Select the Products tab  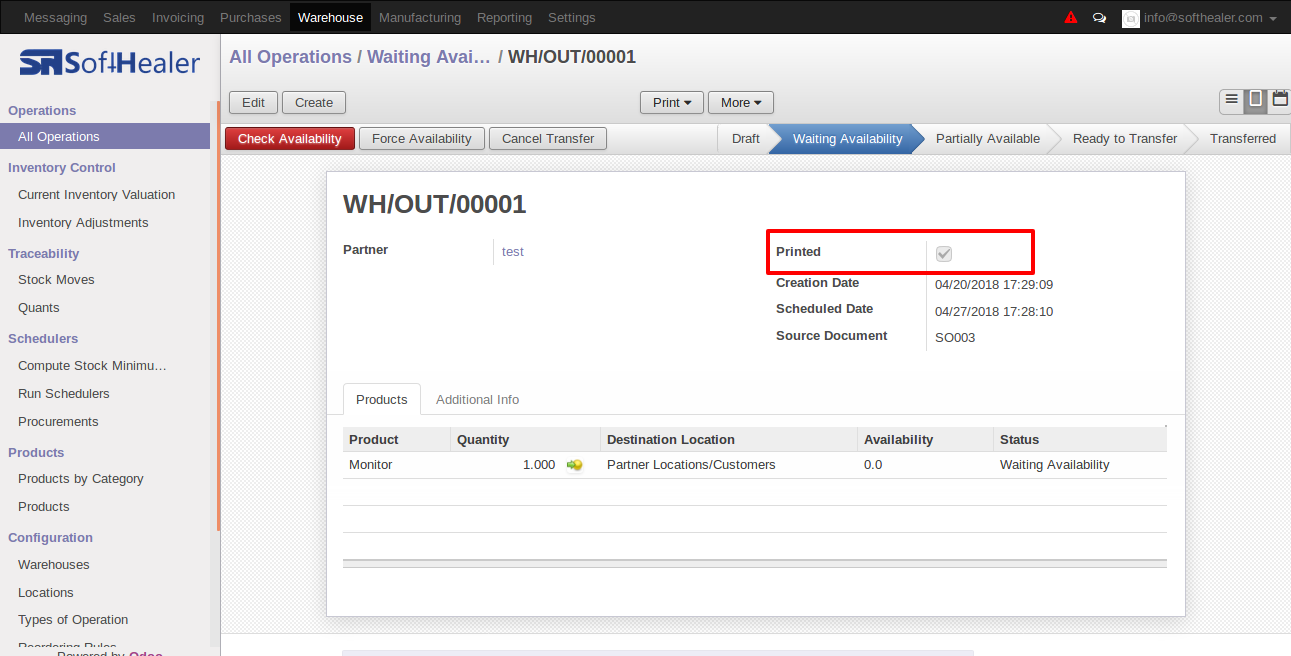[x=382, y=399]
